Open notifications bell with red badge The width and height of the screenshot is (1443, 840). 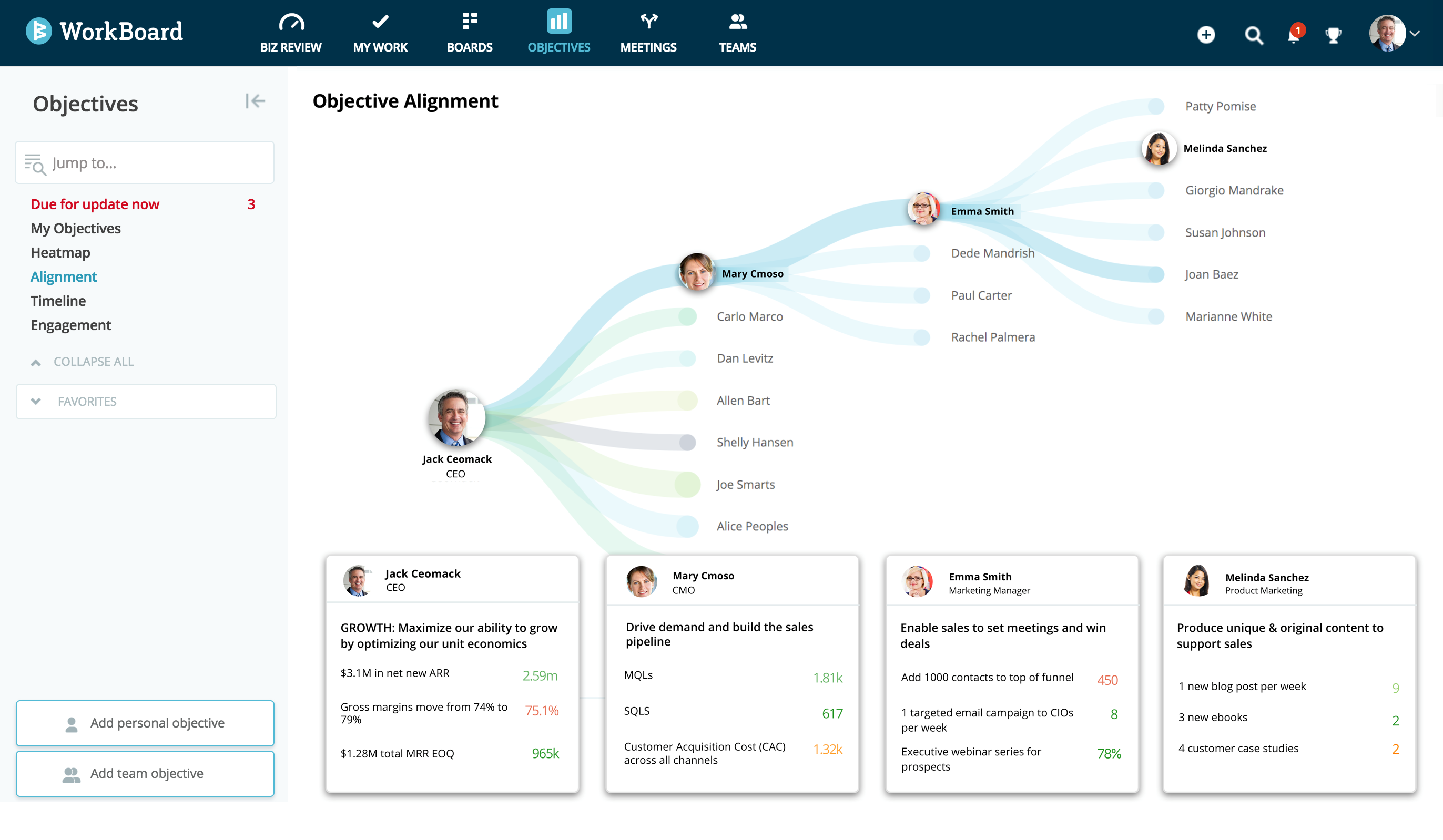pos(1294,35)
